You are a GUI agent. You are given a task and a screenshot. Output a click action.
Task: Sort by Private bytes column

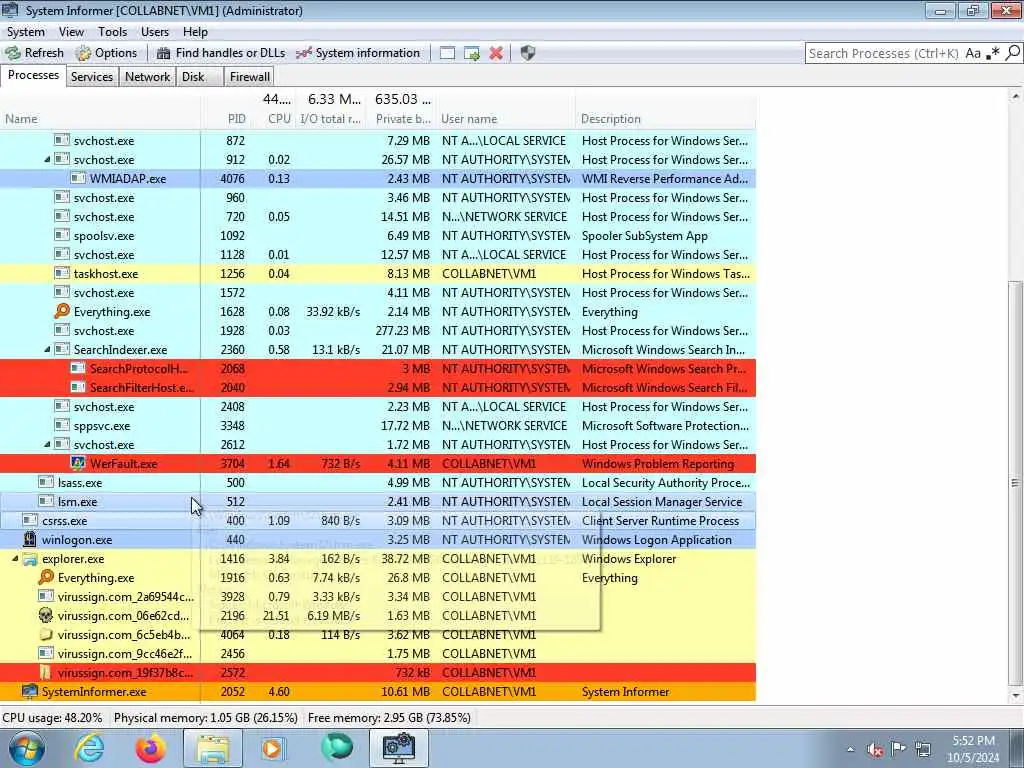pyautogui.click(x=401, y=119)
